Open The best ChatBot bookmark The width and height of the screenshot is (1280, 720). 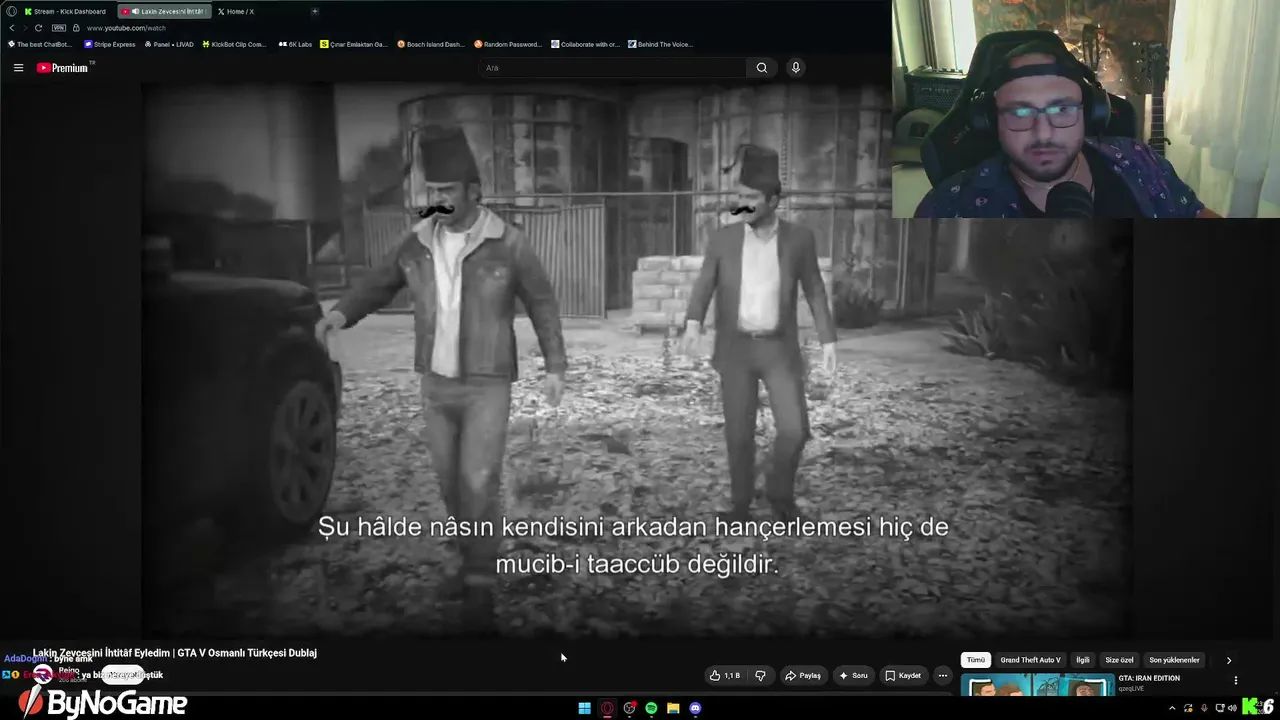(40, 44)
